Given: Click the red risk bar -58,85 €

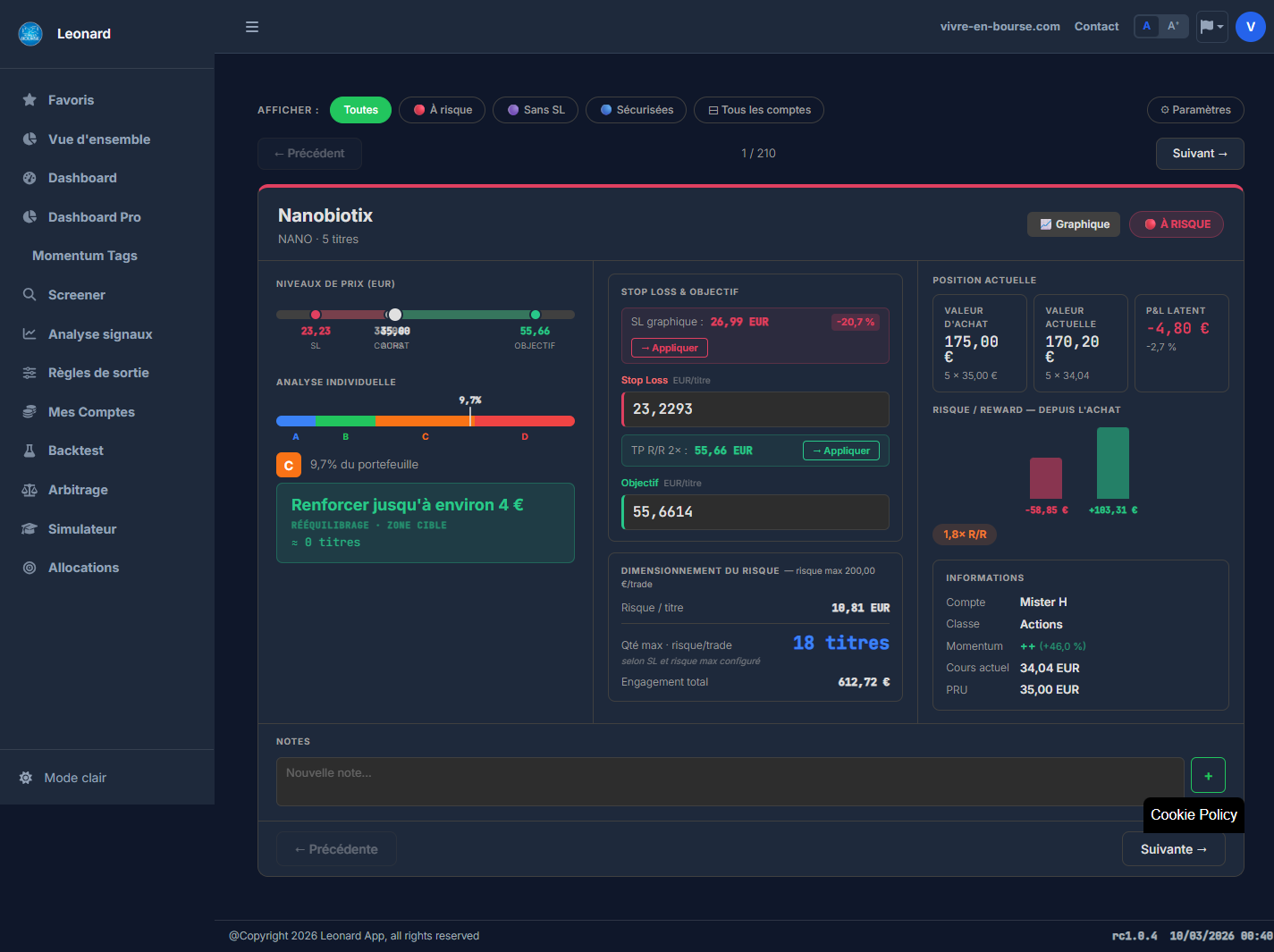Looking at the screenshot, I should (1046, 478).
